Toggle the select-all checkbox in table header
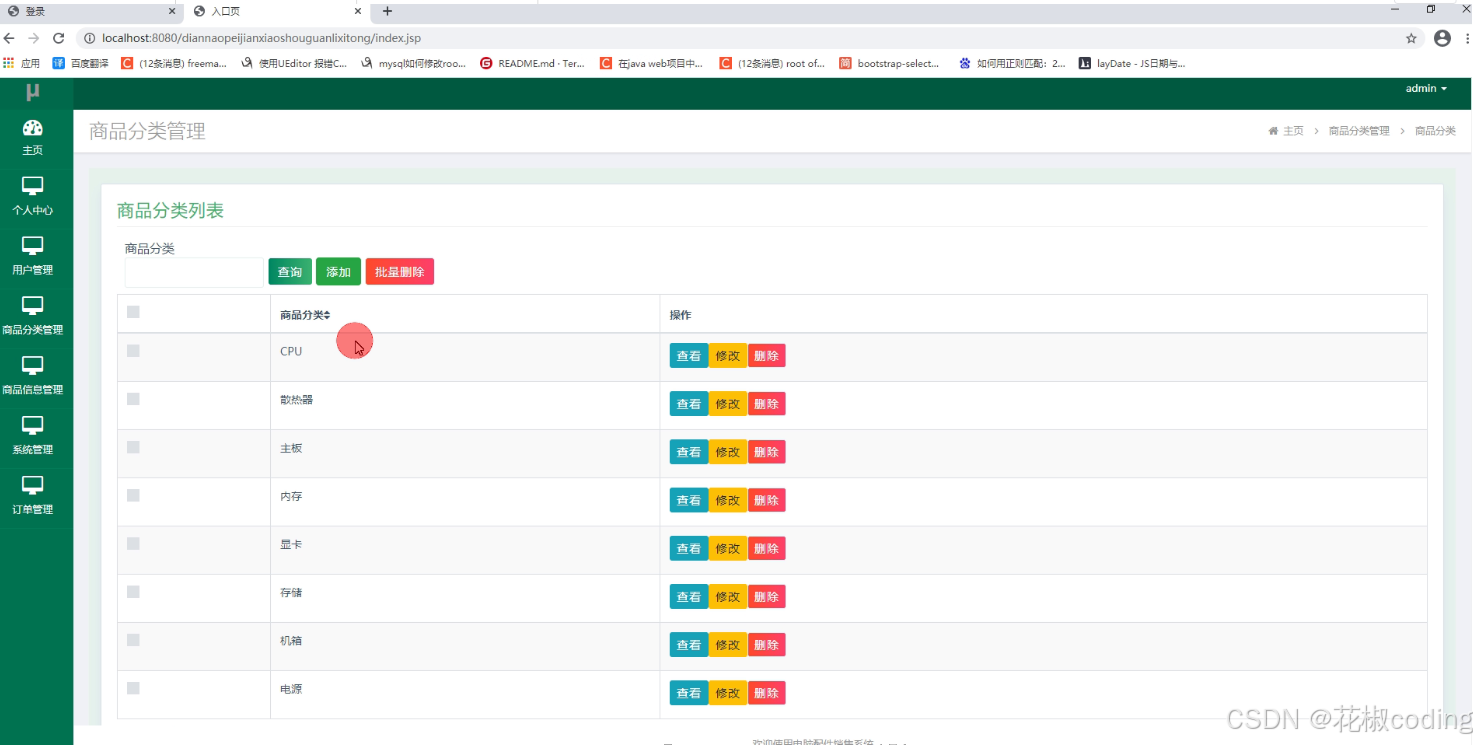The width and height of the screenshot is (1477, 745). pos(133,312)
